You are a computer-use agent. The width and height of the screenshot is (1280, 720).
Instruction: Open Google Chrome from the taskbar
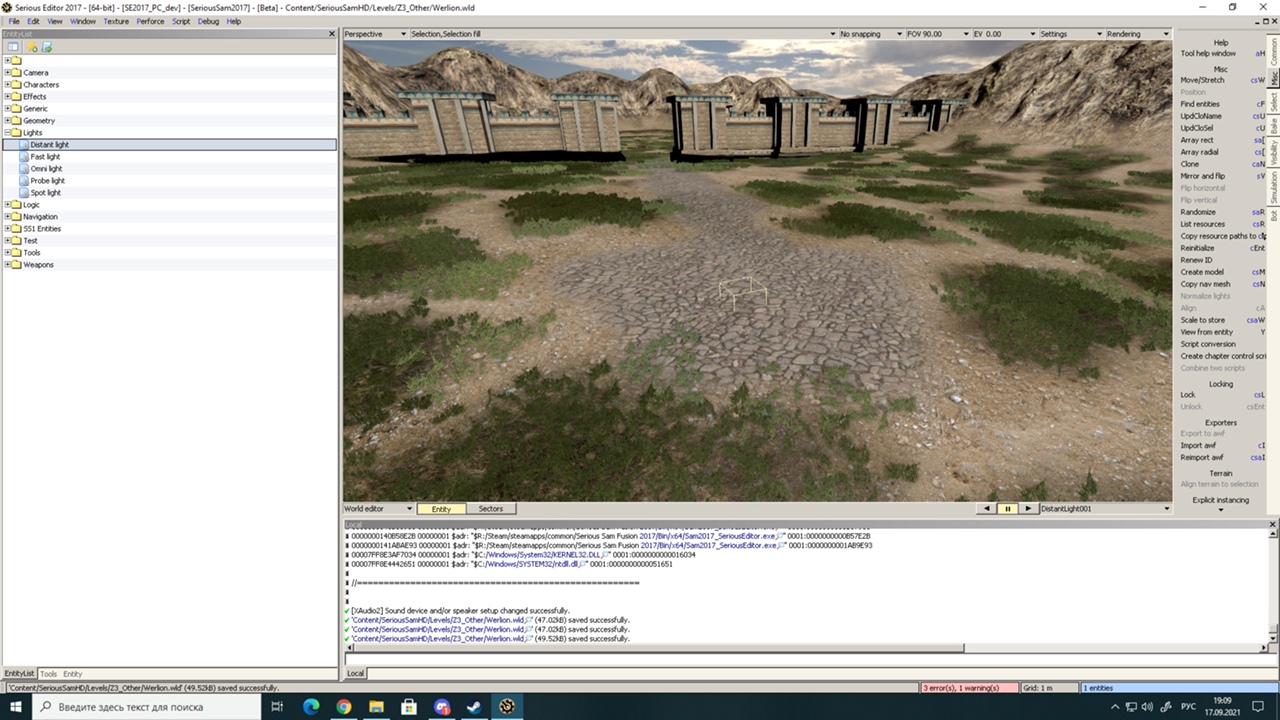click(x=344, y=707)
